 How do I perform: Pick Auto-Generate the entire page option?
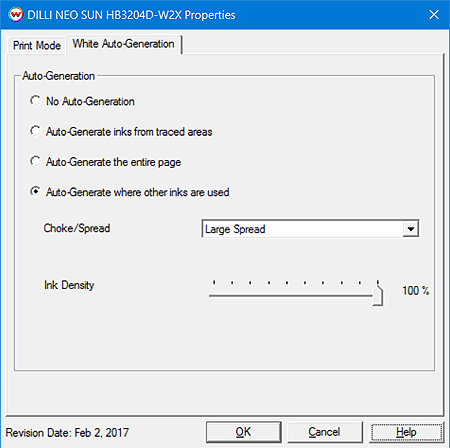point(35,161)
